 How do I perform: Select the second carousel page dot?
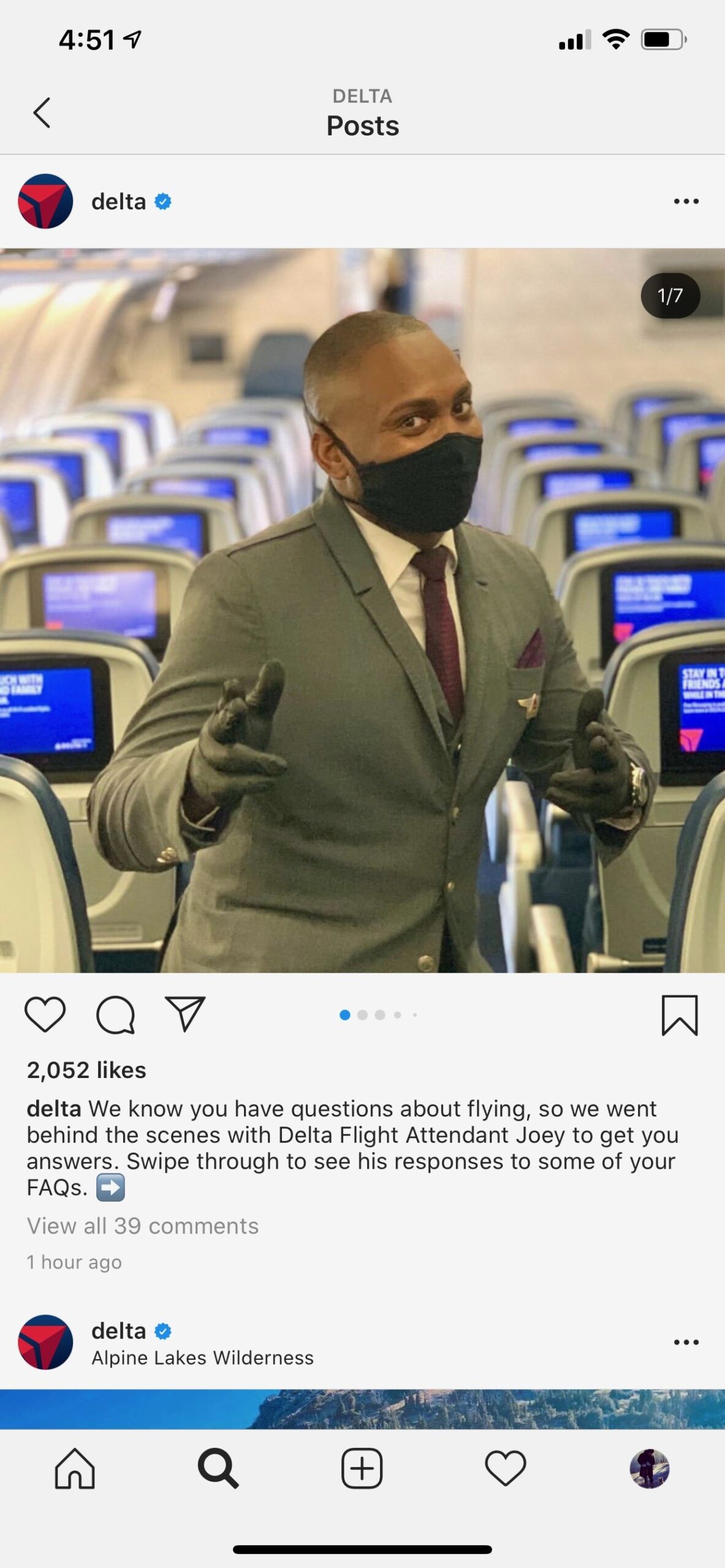pyautogui.click(x=362, y=1015)
